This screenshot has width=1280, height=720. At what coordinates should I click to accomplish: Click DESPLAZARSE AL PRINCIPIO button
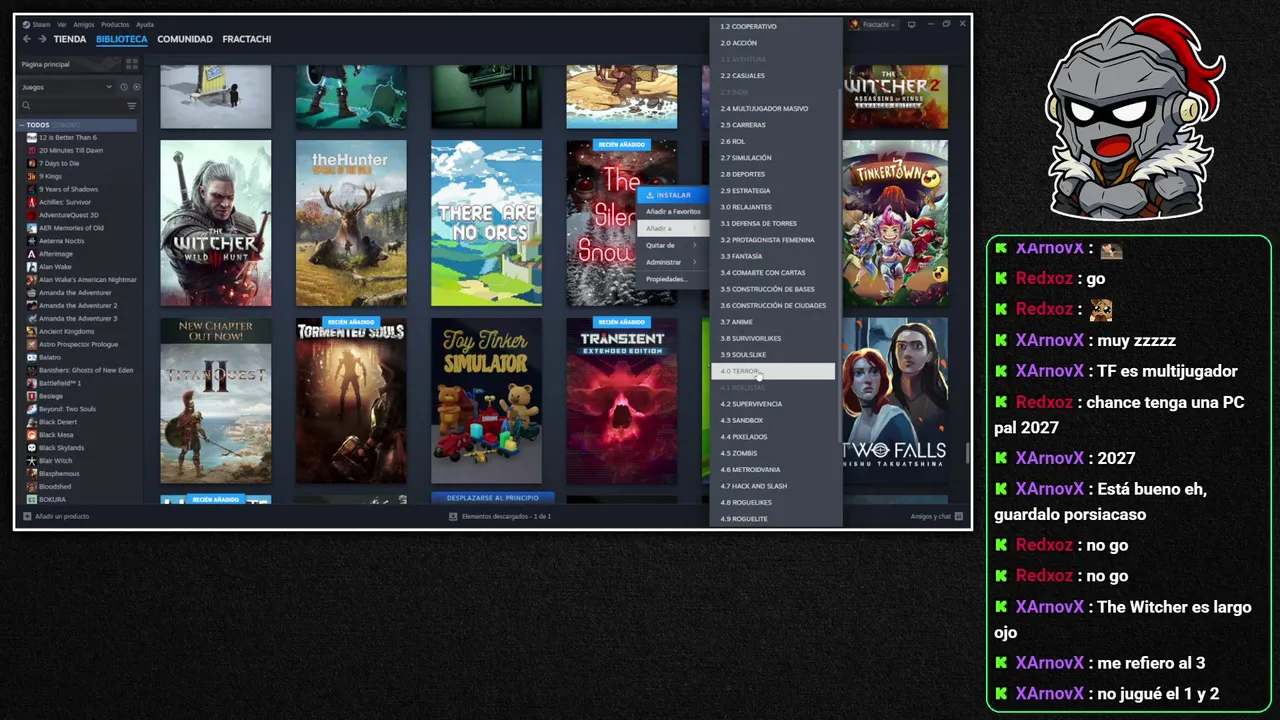coord(492,497)
